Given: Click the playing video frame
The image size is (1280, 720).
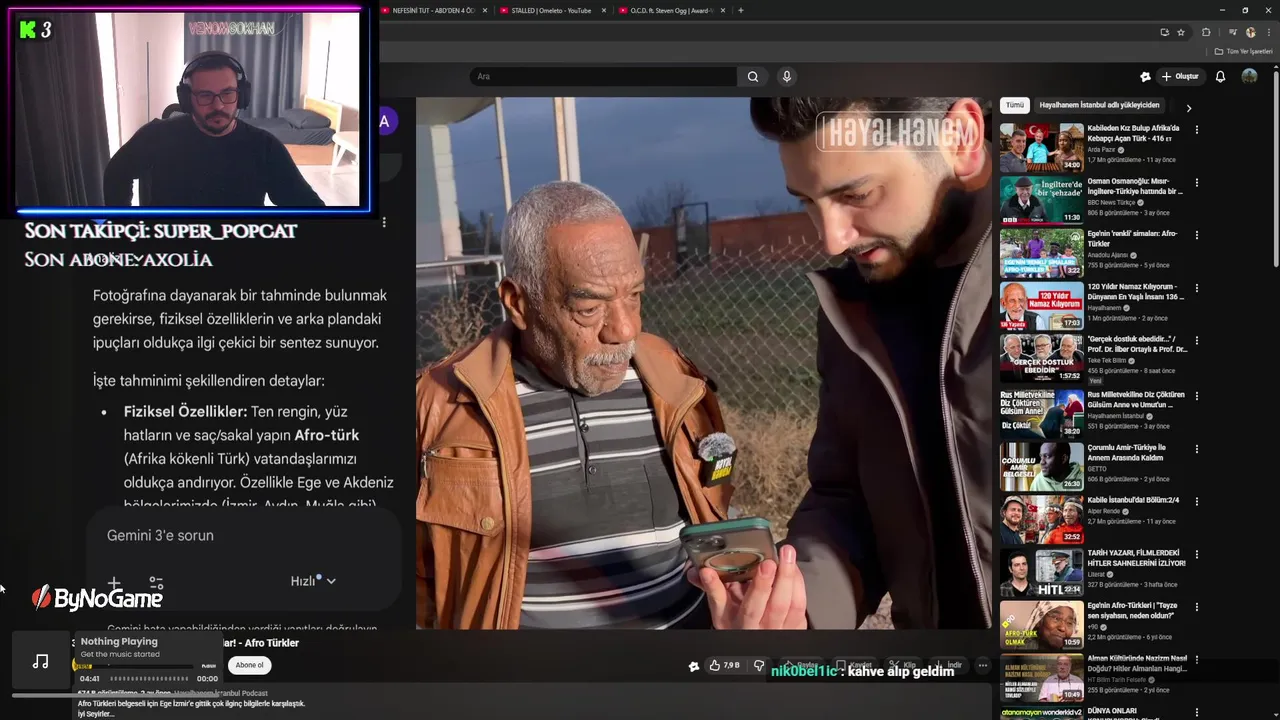Looking at the screenshot, I should coord(703,363).
